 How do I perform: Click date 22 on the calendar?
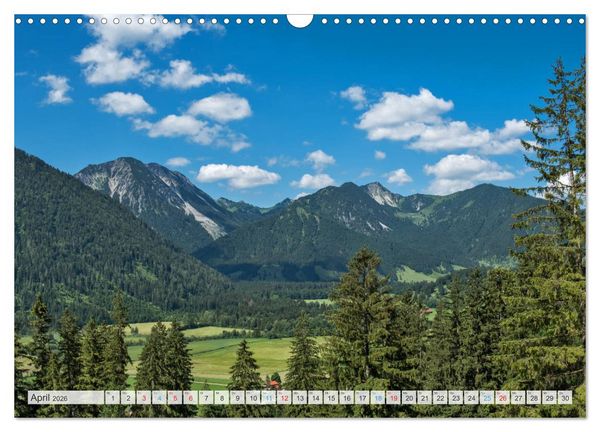[440, 398]
